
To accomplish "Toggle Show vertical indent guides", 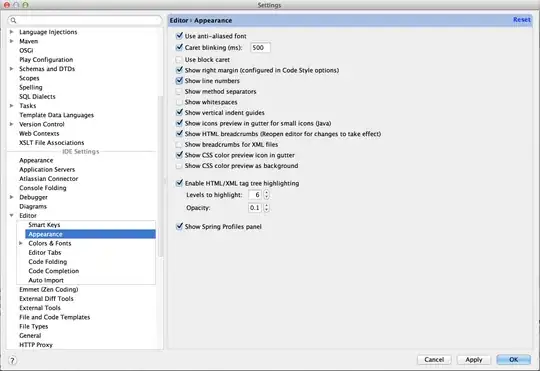I will pos(179,112).
